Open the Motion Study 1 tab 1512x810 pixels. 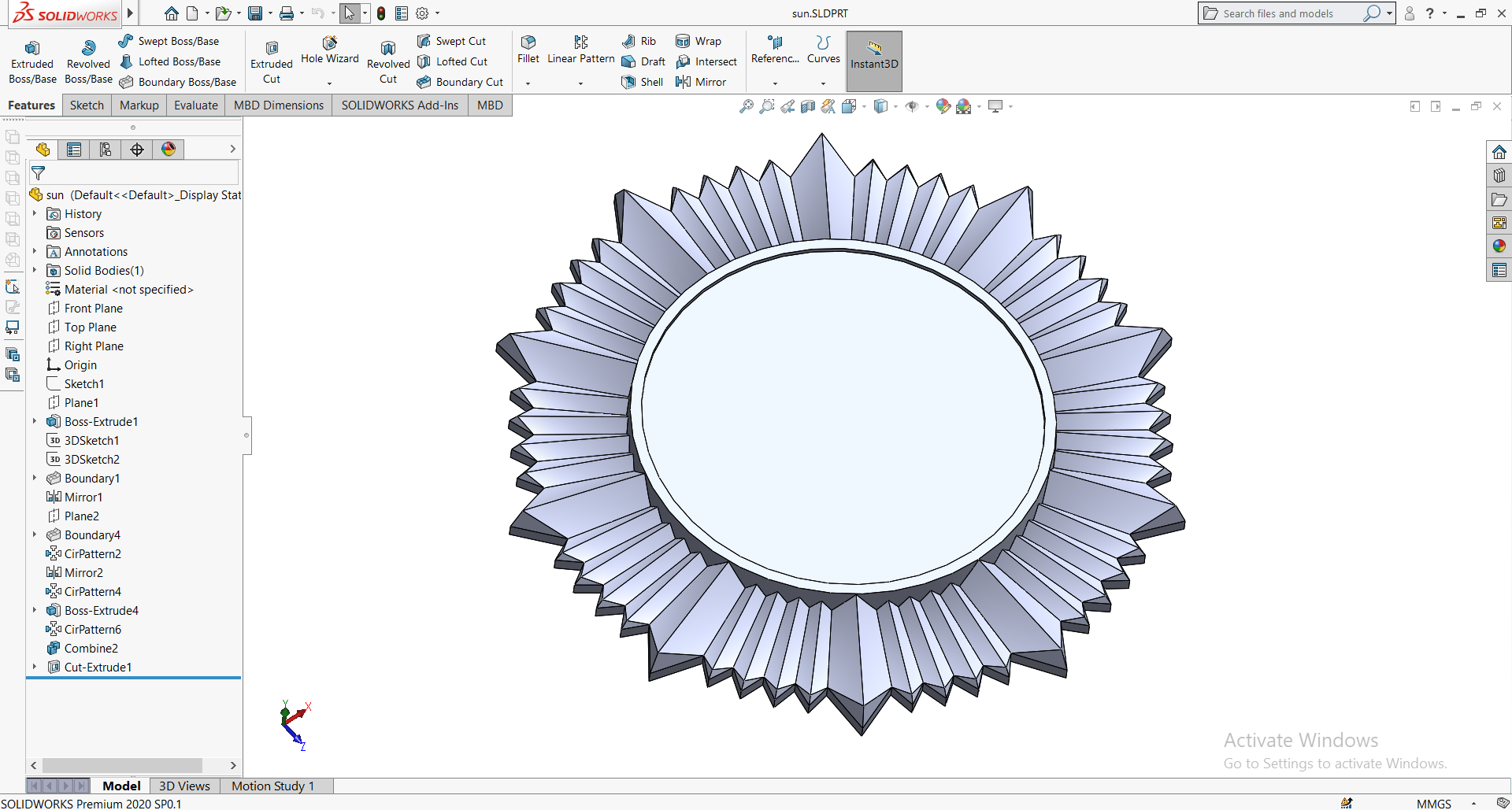point(272,786)
